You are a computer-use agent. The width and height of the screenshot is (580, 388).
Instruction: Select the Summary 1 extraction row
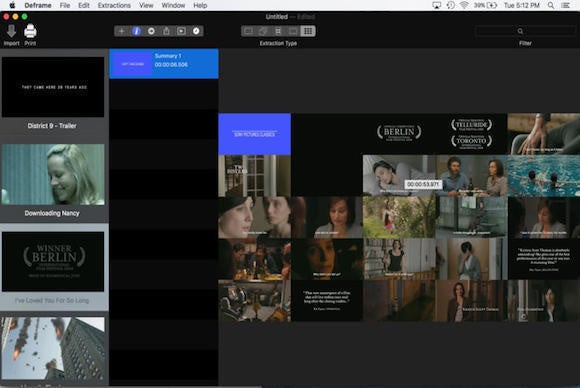164,64
